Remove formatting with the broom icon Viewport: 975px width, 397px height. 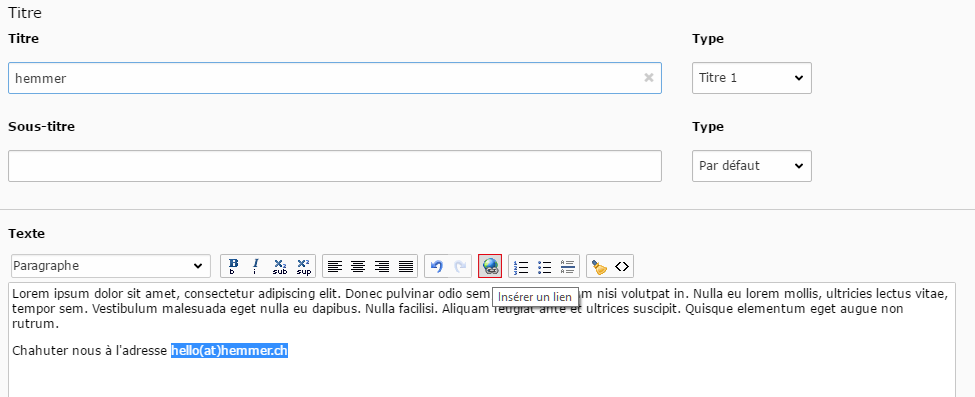click(599, 266)
